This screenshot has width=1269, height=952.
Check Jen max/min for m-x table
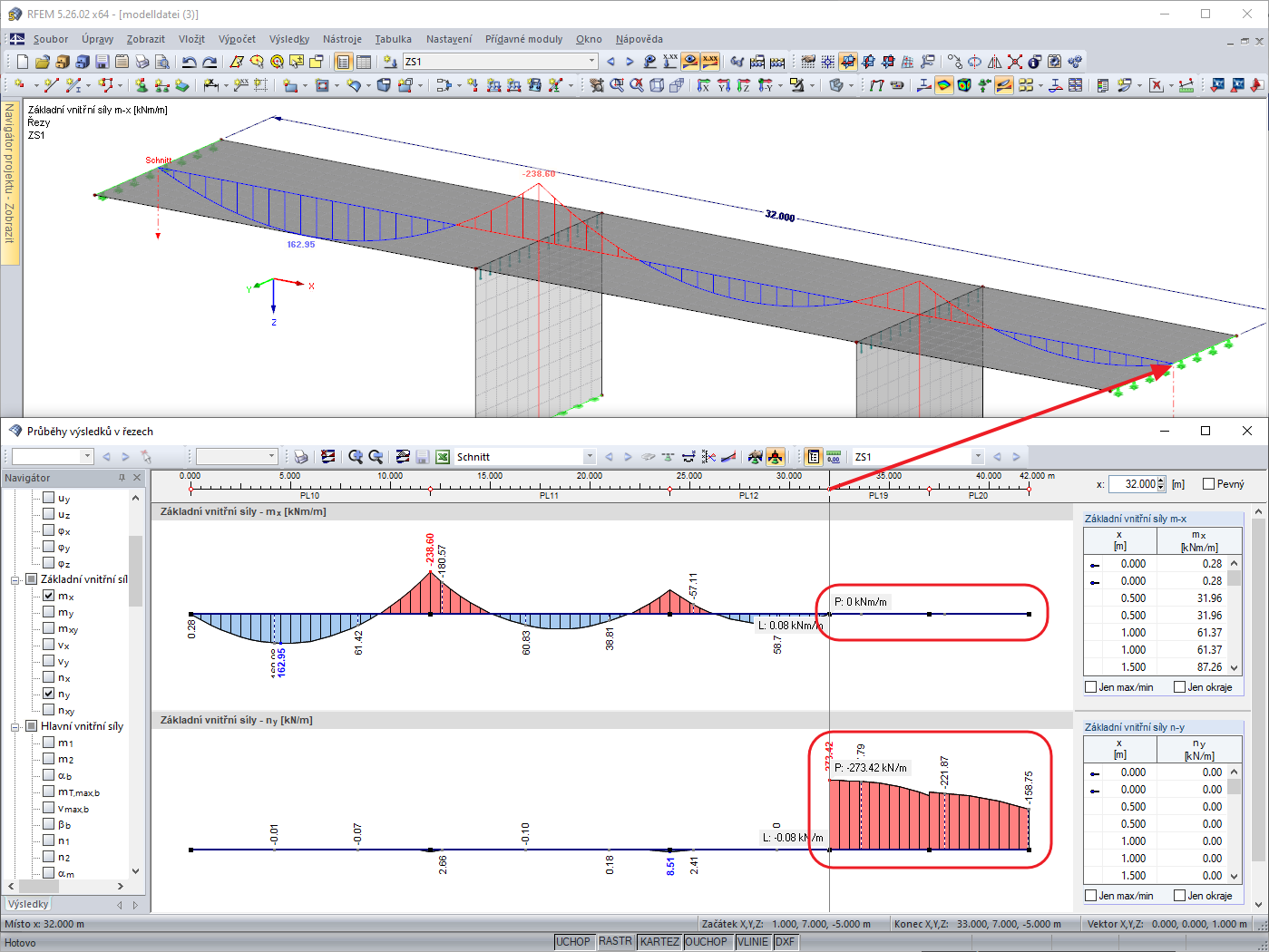pos(1091,687)
